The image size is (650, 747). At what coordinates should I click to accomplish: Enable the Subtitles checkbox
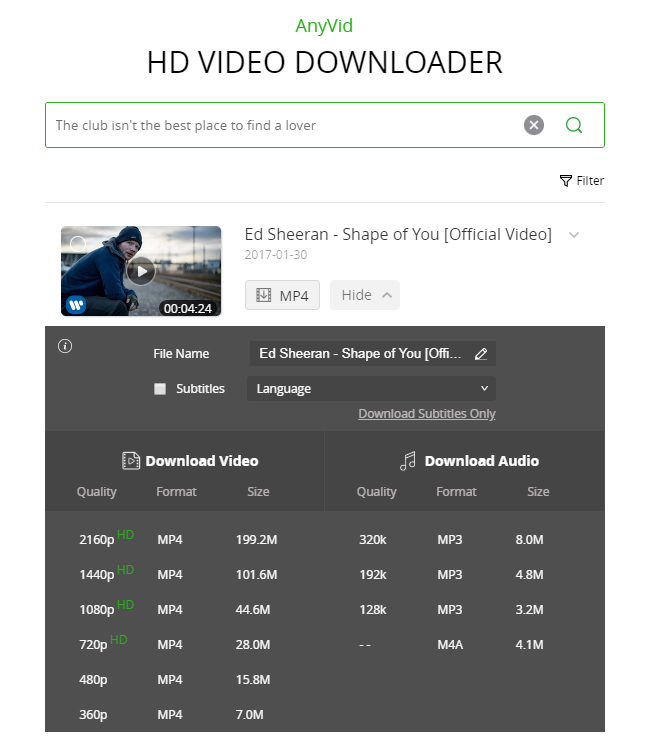160,389
